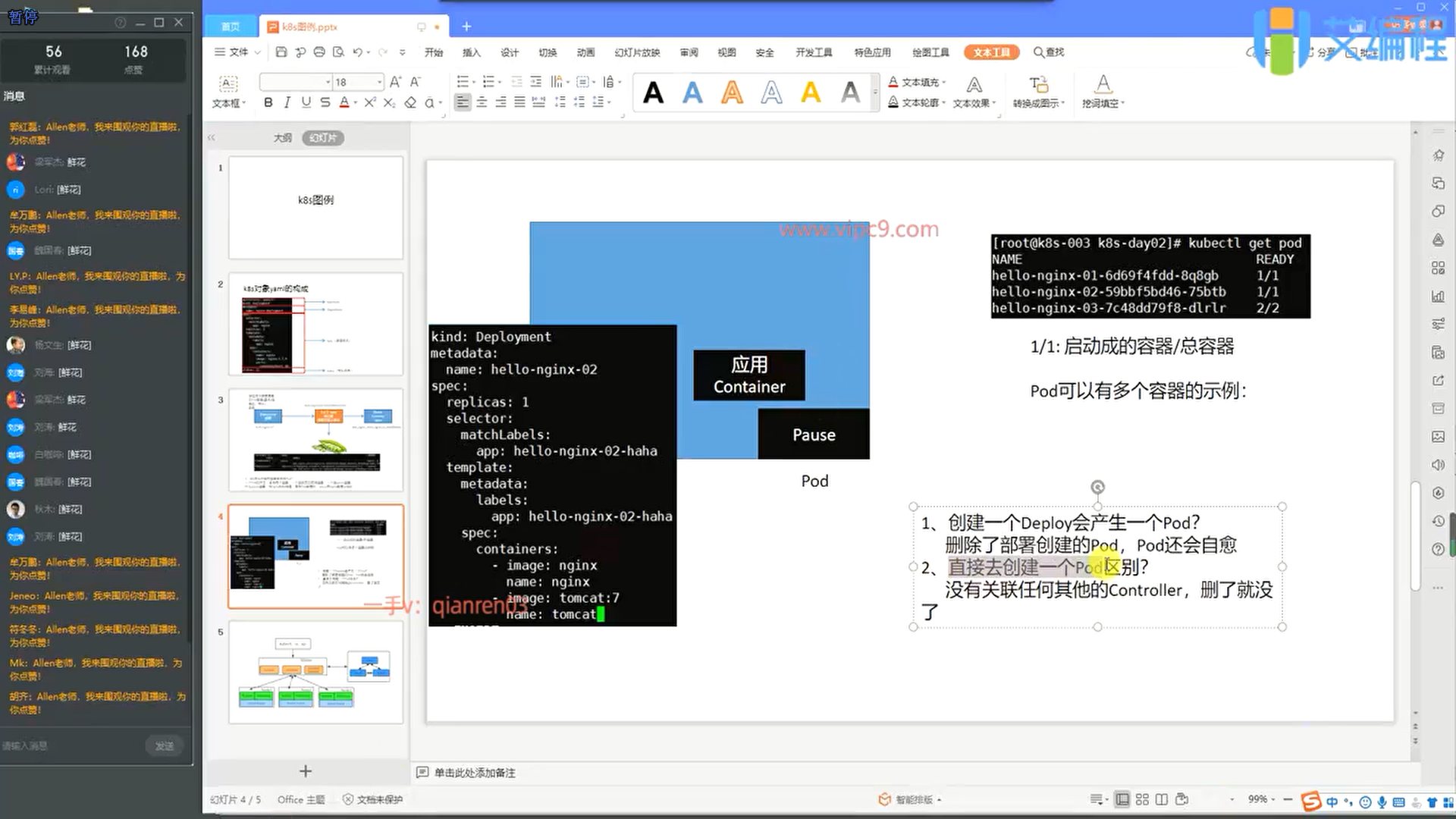The image size is (1456, 819).
Task: Open the zoom 99% dropdown
Action: (x=1272, y=799)
